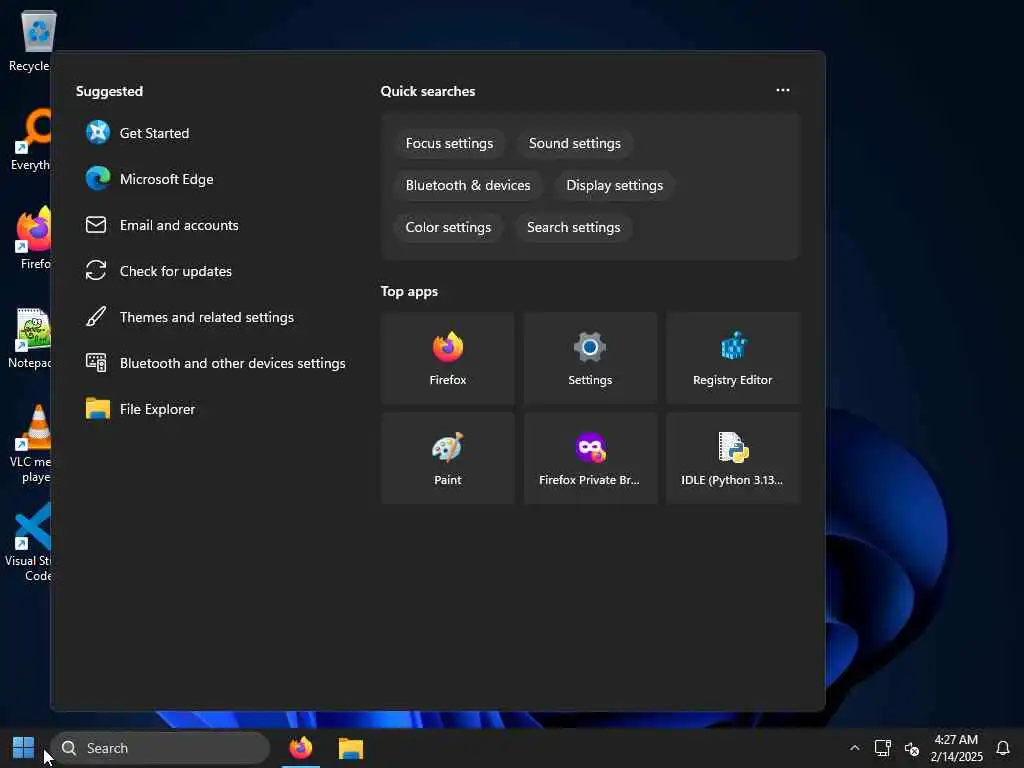Click the taskbar Search box

(x=160, y=748)
